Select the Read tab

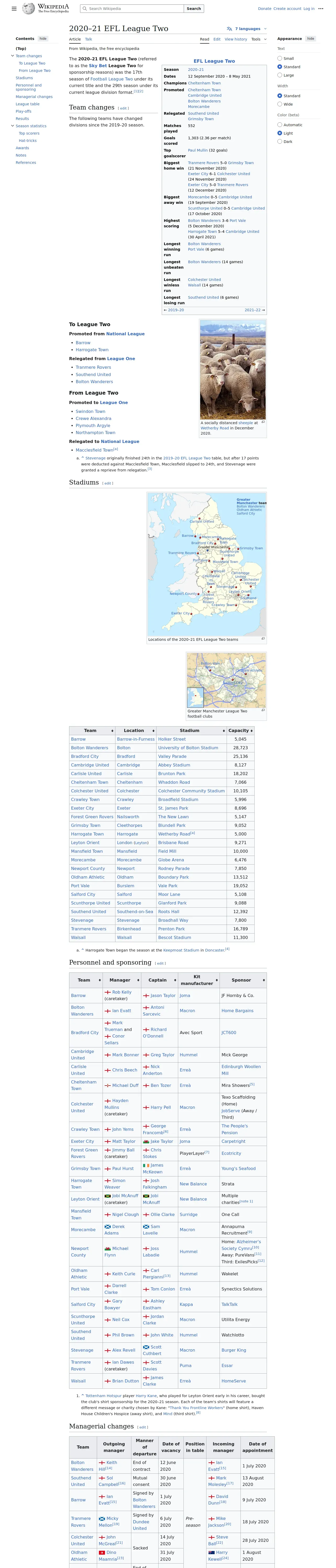click(x=205, y=39)
